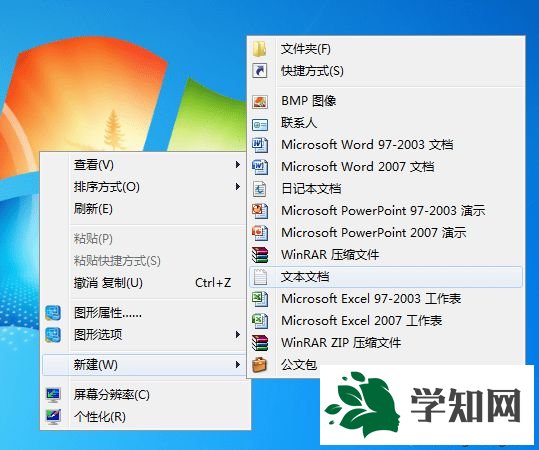Choose 刷新(E) from the context menu
Viewport: 539px width, 450px height.
(x=143, y=209)
